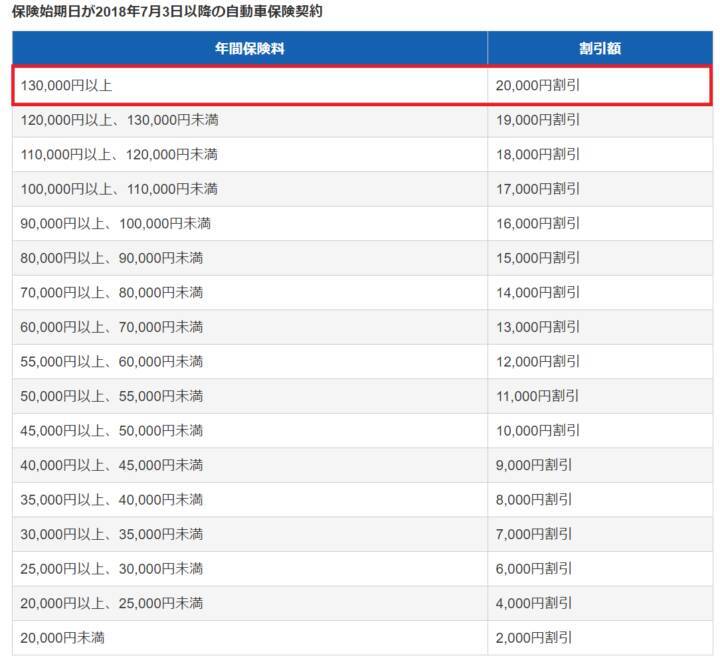Select 25,000円以上、30,000円未満 cell

(250, 569)
